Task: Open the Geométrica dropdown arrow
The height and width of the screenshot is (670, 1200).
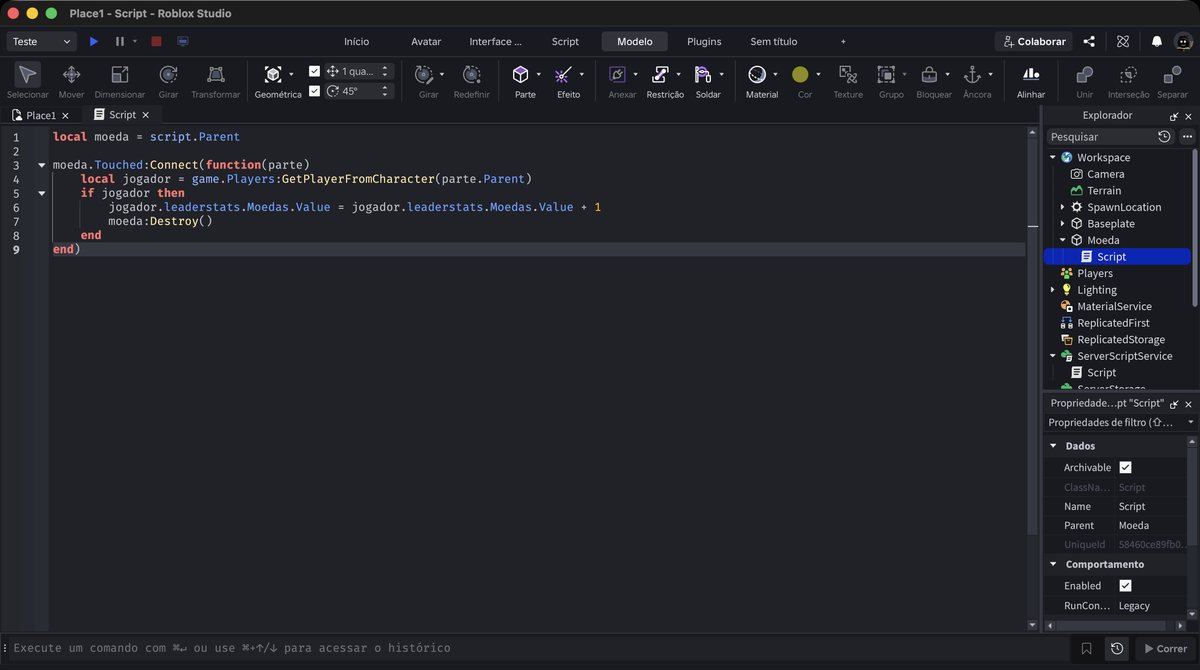Action: tap(291, 75)
